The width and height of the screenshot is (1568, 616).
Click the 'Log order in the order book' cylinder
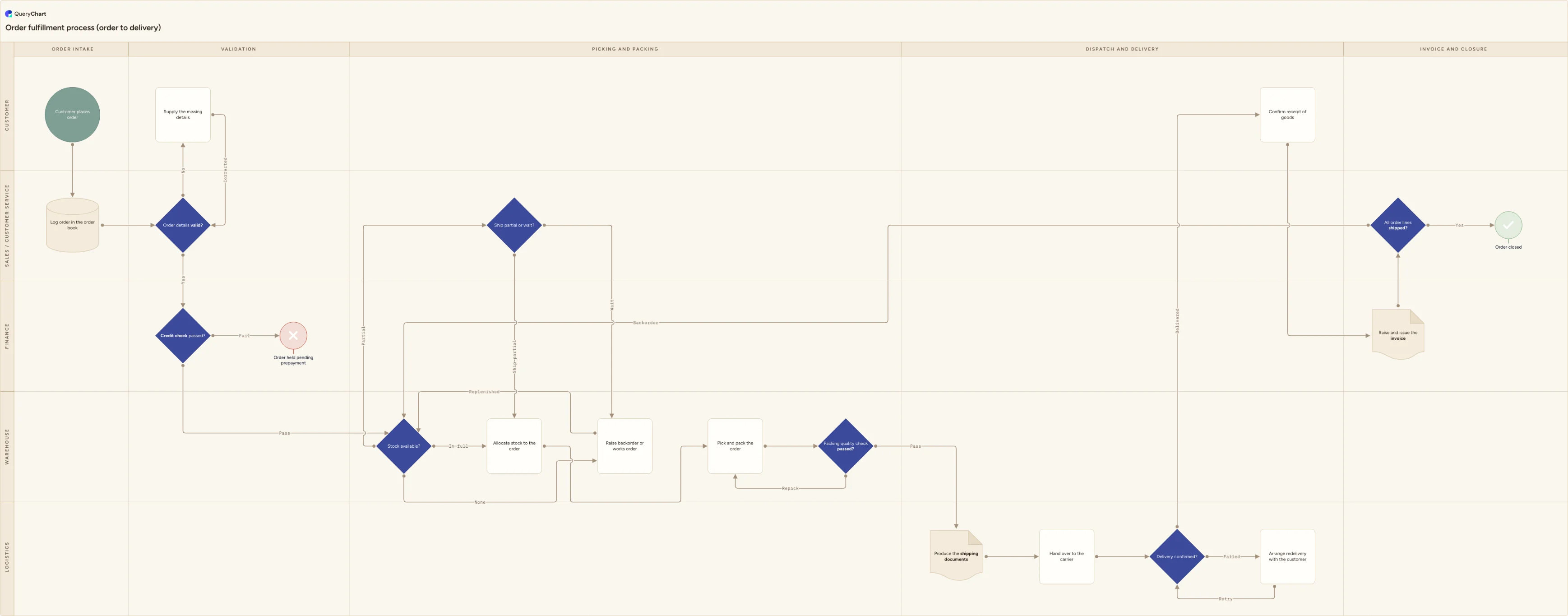73,225
